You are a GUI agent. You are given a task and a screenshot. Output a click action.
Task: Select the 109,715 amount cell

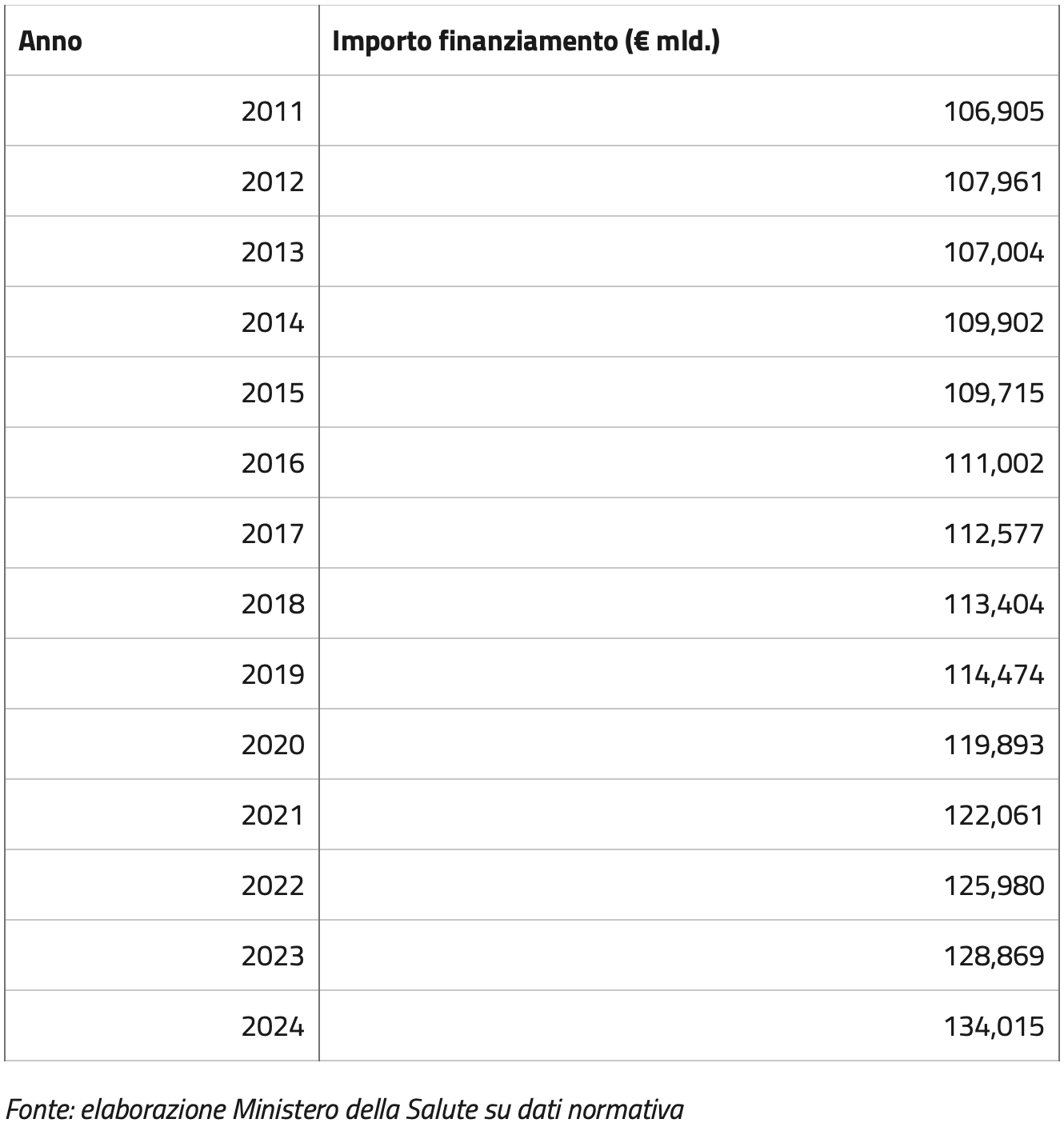pyautogui.click(x=994, y=393)
